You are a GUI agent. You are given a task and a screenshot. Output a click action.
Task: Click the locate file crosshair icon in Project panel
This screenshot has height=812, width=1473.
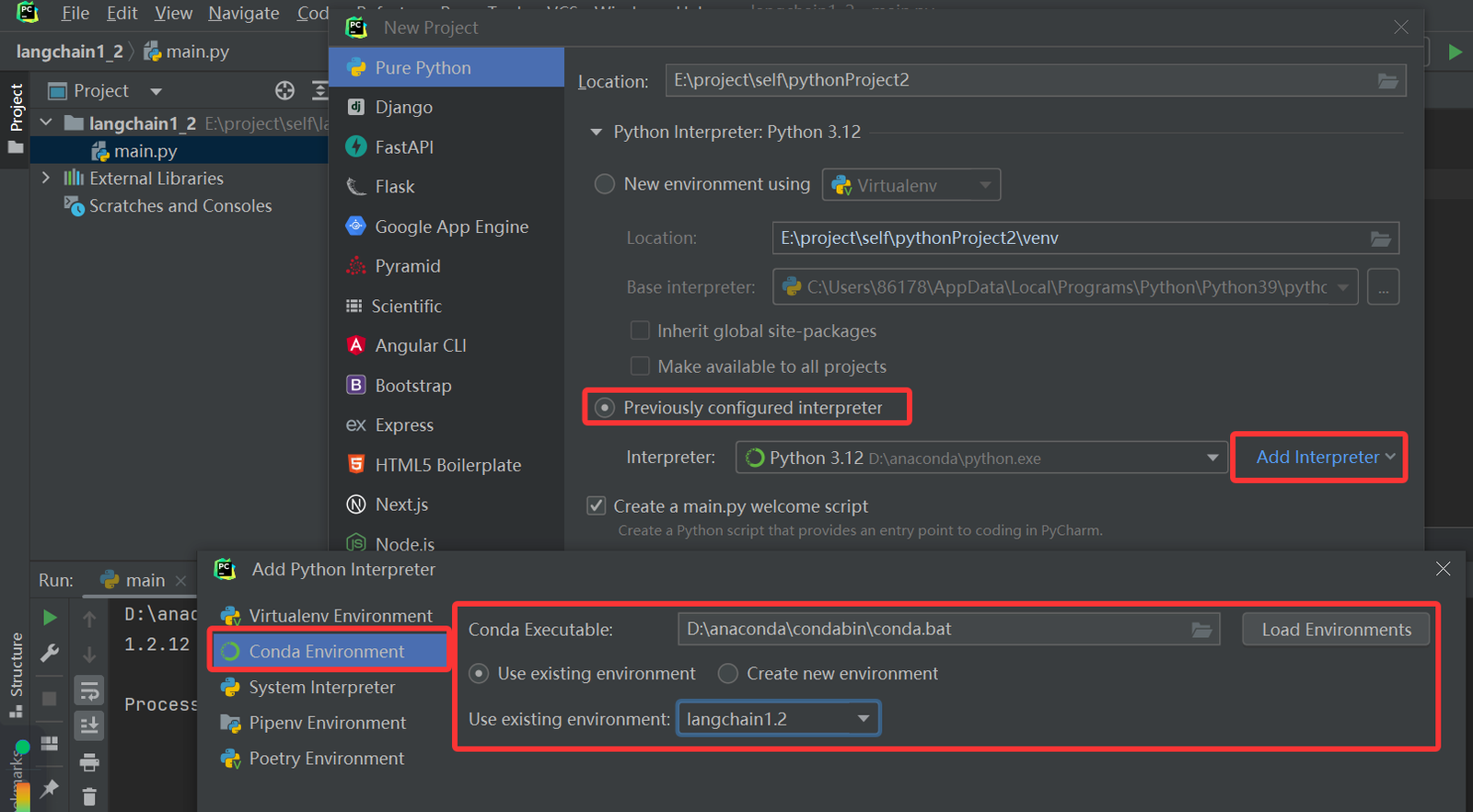tap(285, 90)
